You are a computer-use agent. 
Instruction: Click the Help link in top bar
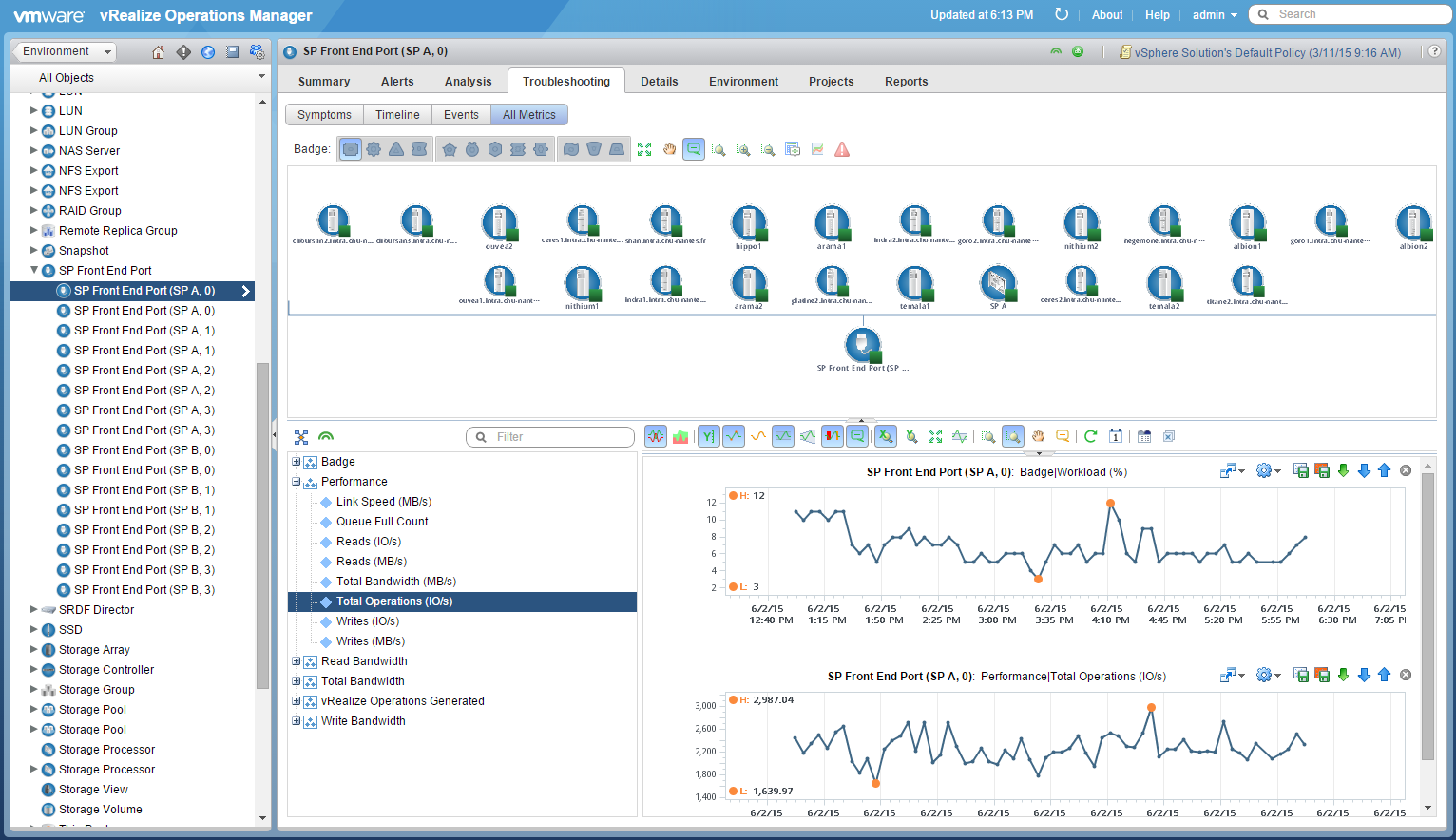[1157, 15]
